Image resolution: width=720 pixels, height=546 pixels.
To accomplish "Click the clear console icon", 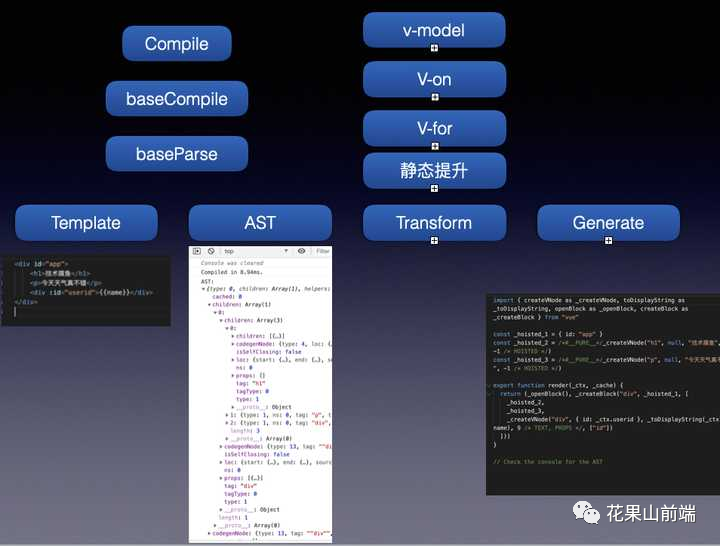I will [211, 251].
